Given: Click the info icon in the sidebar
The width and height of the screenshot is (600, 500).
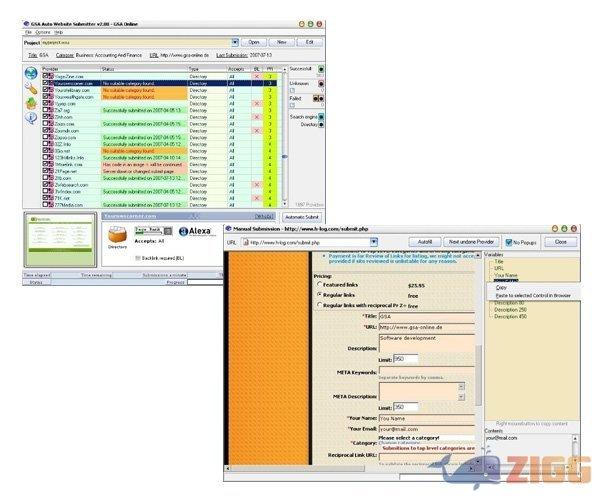Looking at the screenshot, I should (x=31, y=118).
